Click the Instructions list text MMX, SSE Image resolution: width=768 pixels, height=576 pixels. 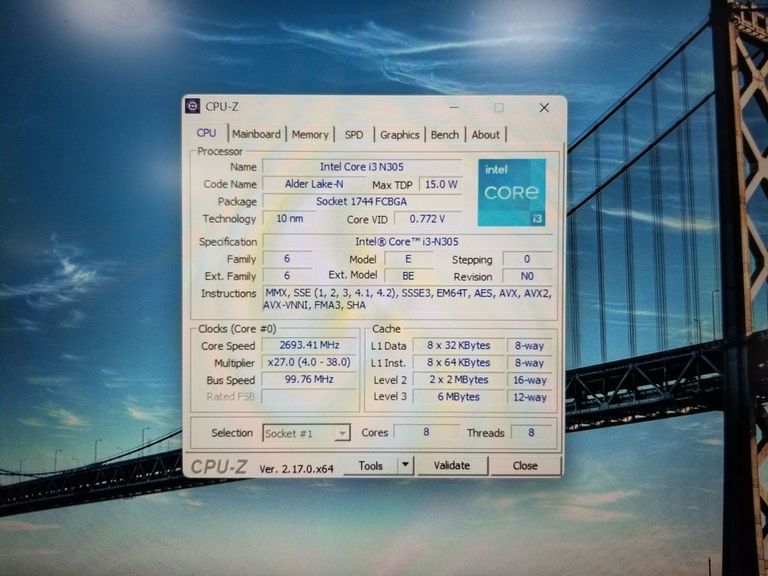click(408, 299)
